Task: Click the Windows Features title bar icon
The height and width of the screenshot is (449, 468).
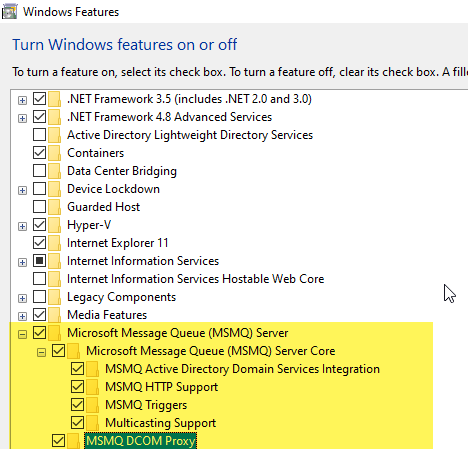Action: (x=9, y=12)
